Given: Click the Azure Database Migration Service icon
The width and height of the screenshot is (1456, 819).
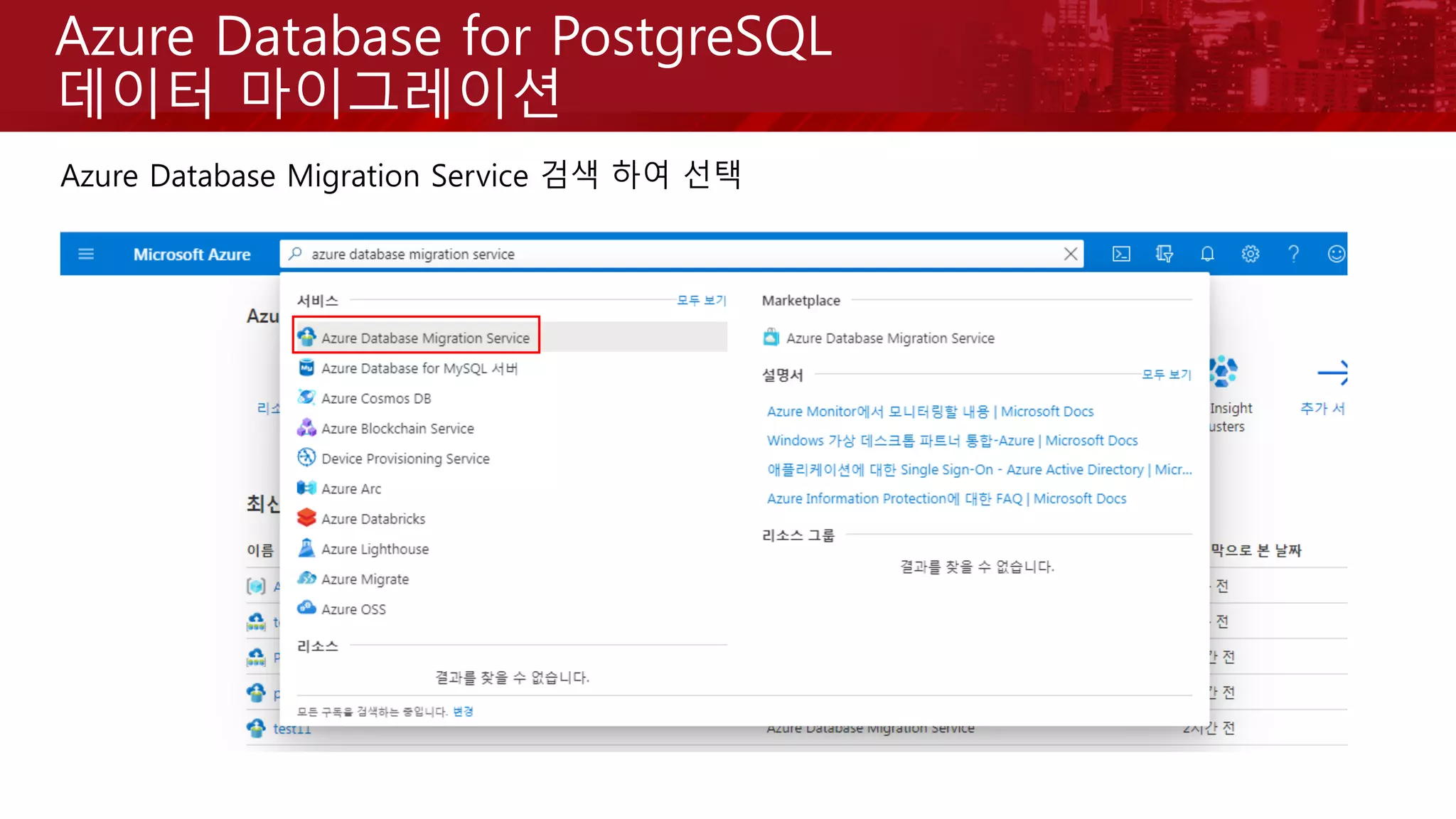Looking at the screenshot, I should [x=306, y=337].
